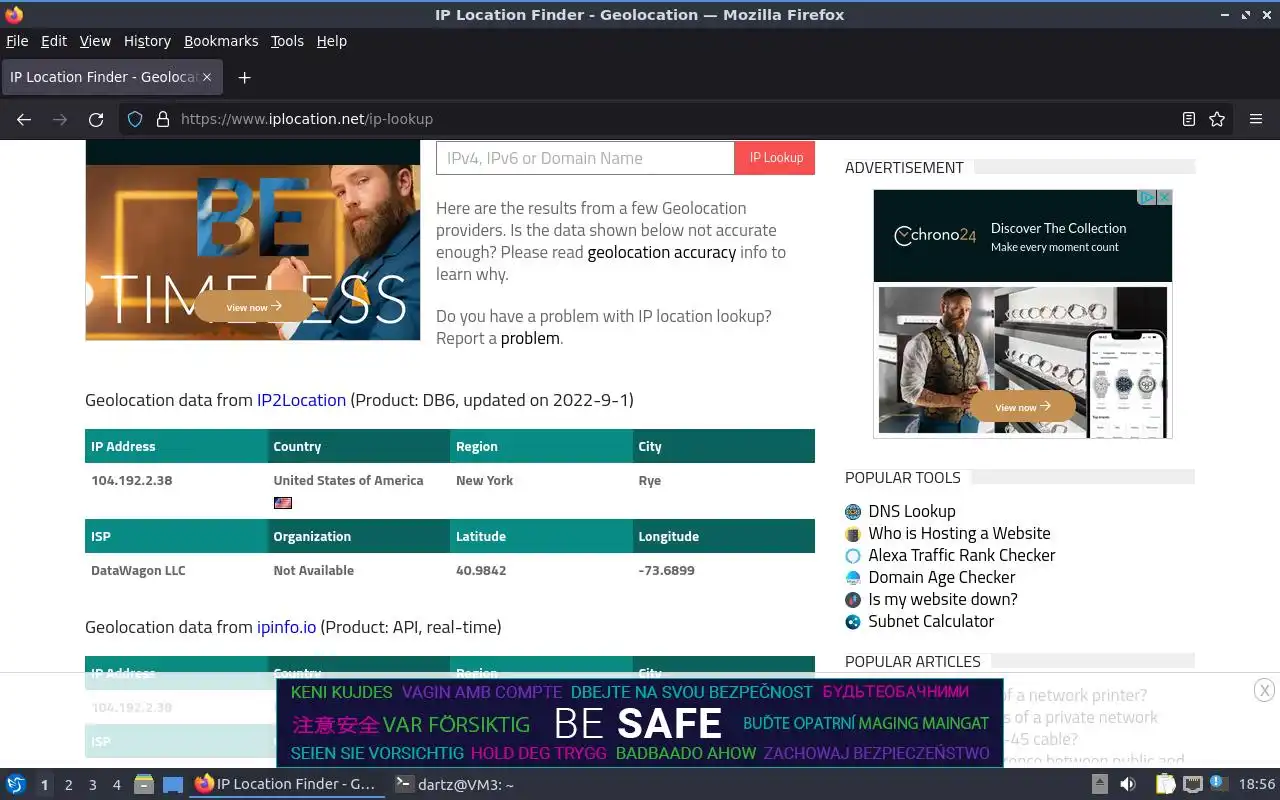Switch to workspace 4
This screenshot has height=800, width=1280.
[x=116, y=785]
